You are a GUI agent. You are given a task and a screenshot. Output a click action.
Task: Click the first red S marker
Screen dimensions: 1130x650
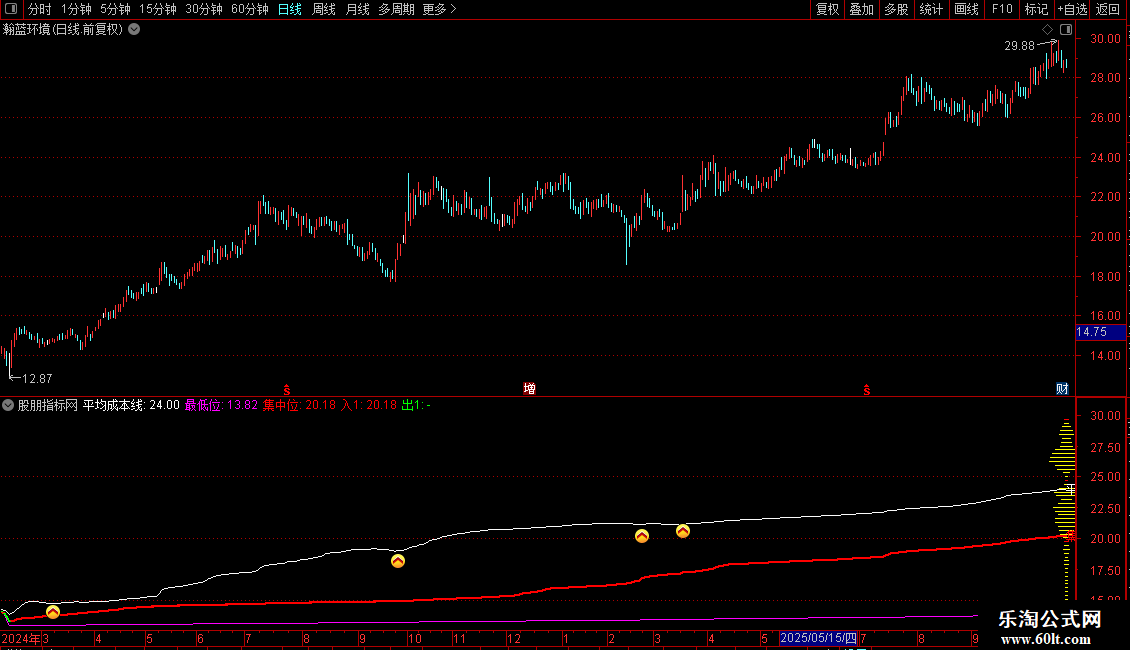(x=287, y=390)
